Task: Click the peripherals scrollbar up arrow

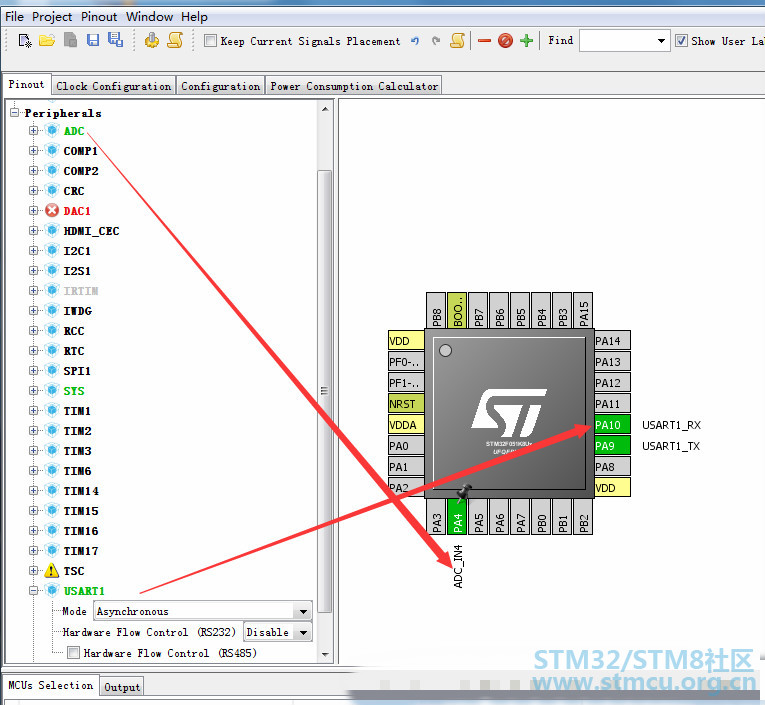Action: click(x=325, y=109)
